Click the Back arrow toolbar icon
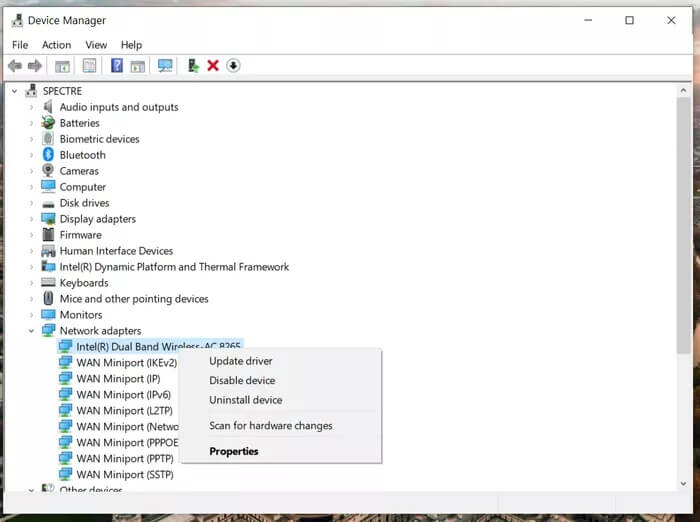Image resolution: width=700 pixels, height=522 pixels. coord(15,66)
